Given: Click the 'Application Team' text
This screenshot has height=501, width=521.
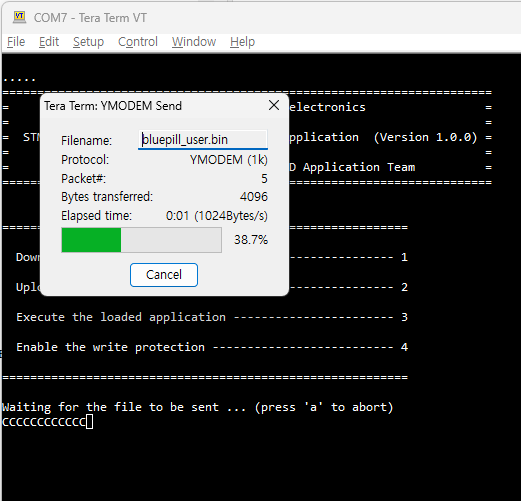Looking at the screenshot, I should (x=359, y=167).
